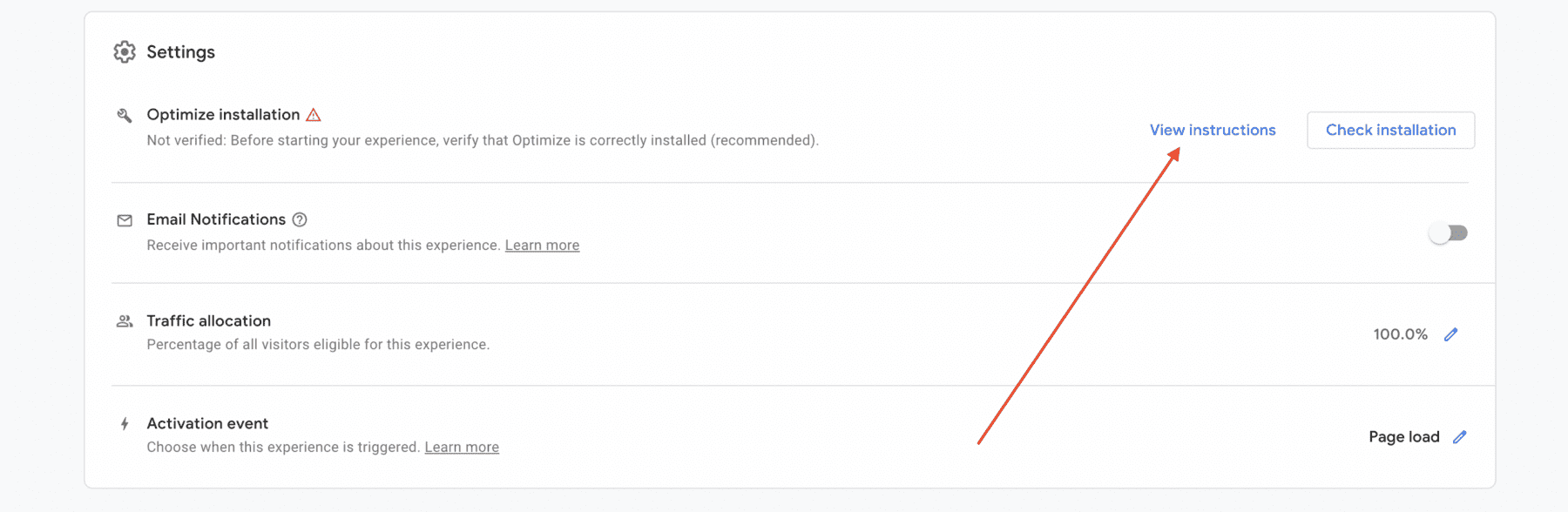
Task: Open Learn more under Activation event
Action: 462,448
